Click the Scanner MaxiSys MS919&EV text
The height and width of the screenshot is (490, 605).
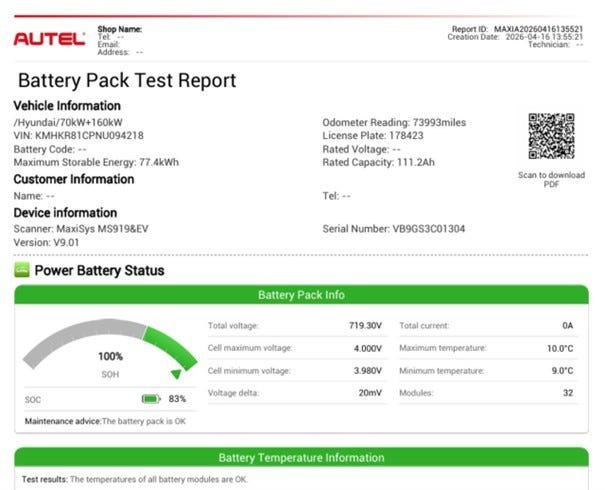tap(81, 229)
